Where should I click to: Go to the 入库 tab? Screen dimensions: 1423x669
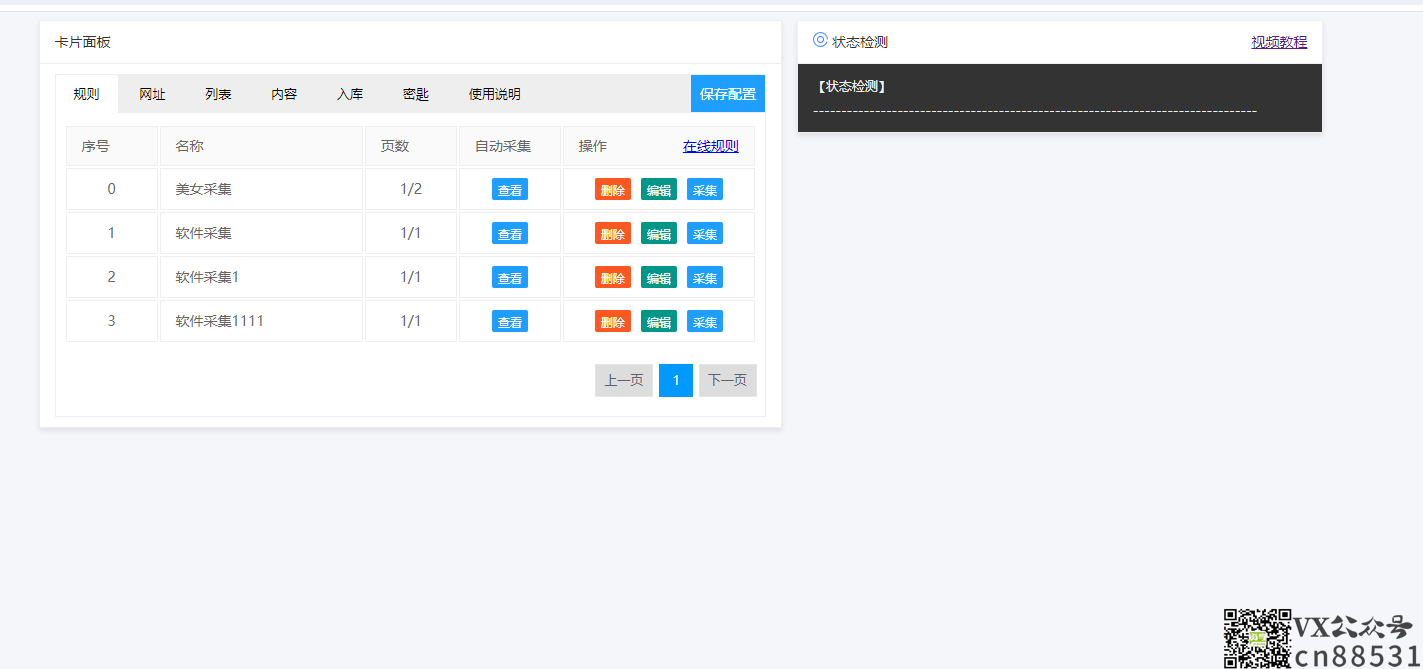pyautogui.click(x=350, y=94)
